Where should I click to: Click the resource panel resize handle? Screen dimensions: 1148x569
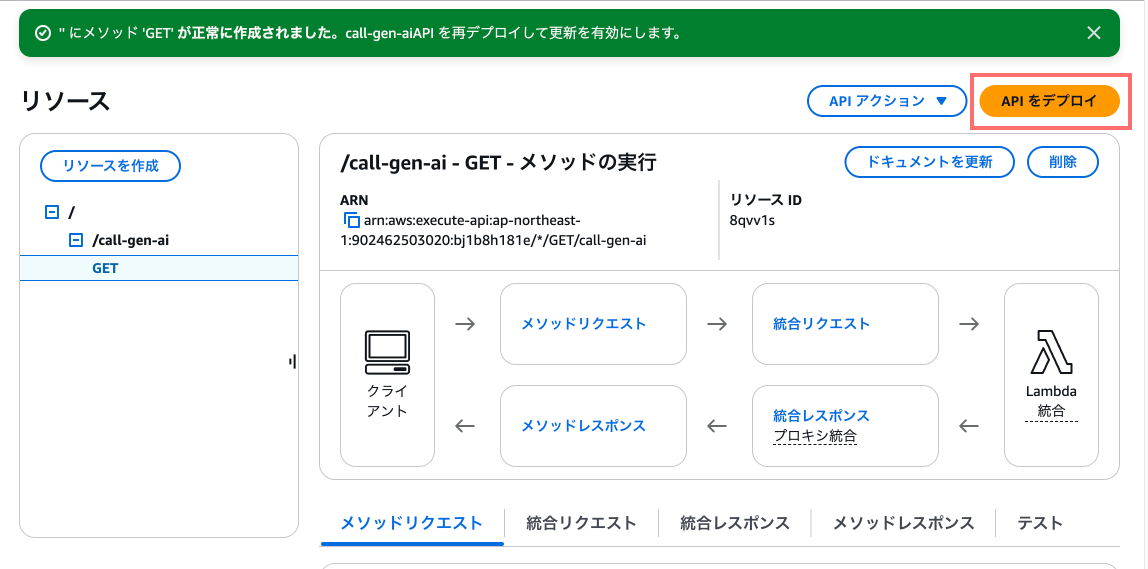tap(293, 361)
